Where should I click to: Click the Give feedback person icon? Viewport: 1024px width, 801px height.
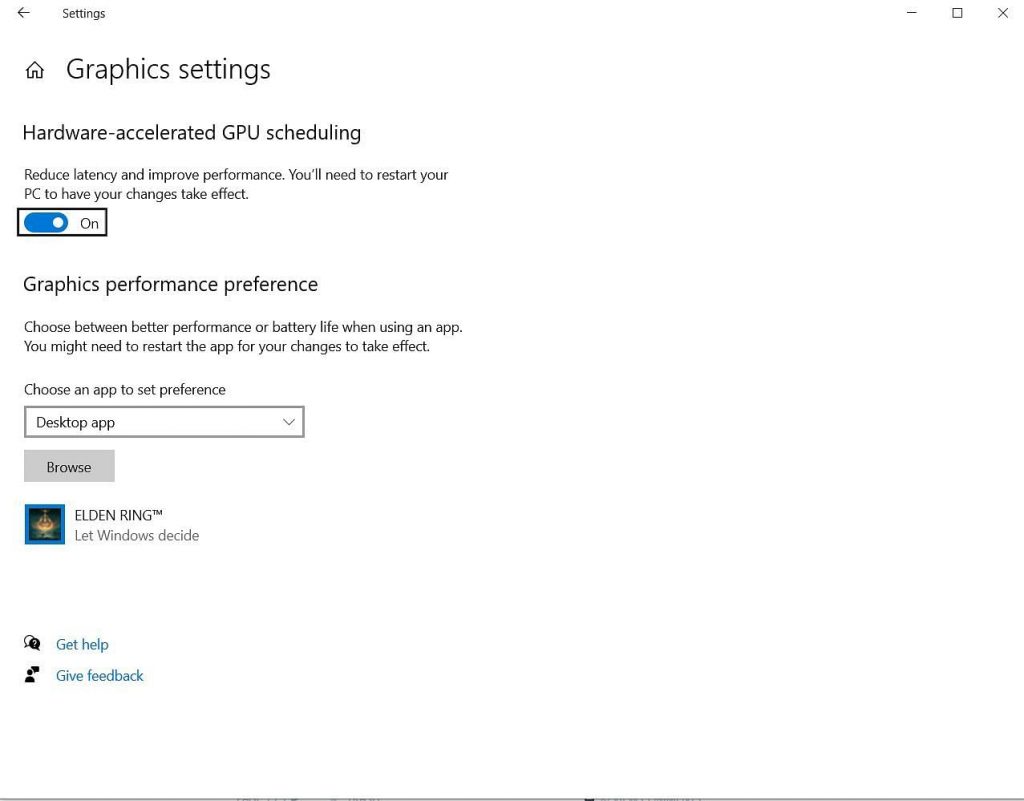pos(32,675)
